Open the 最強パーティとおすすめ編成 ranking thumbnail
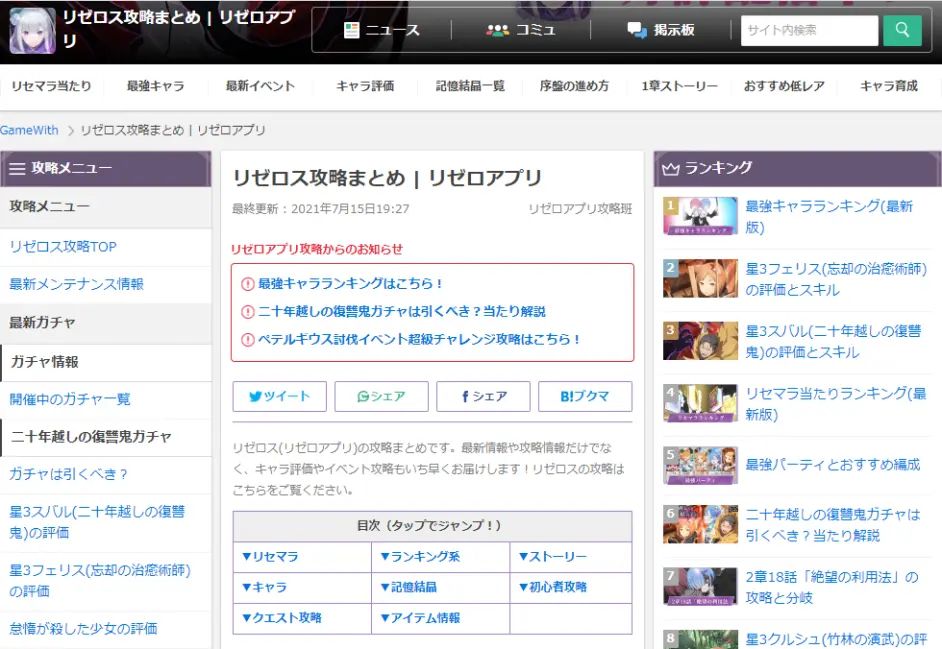 point(700,464)
